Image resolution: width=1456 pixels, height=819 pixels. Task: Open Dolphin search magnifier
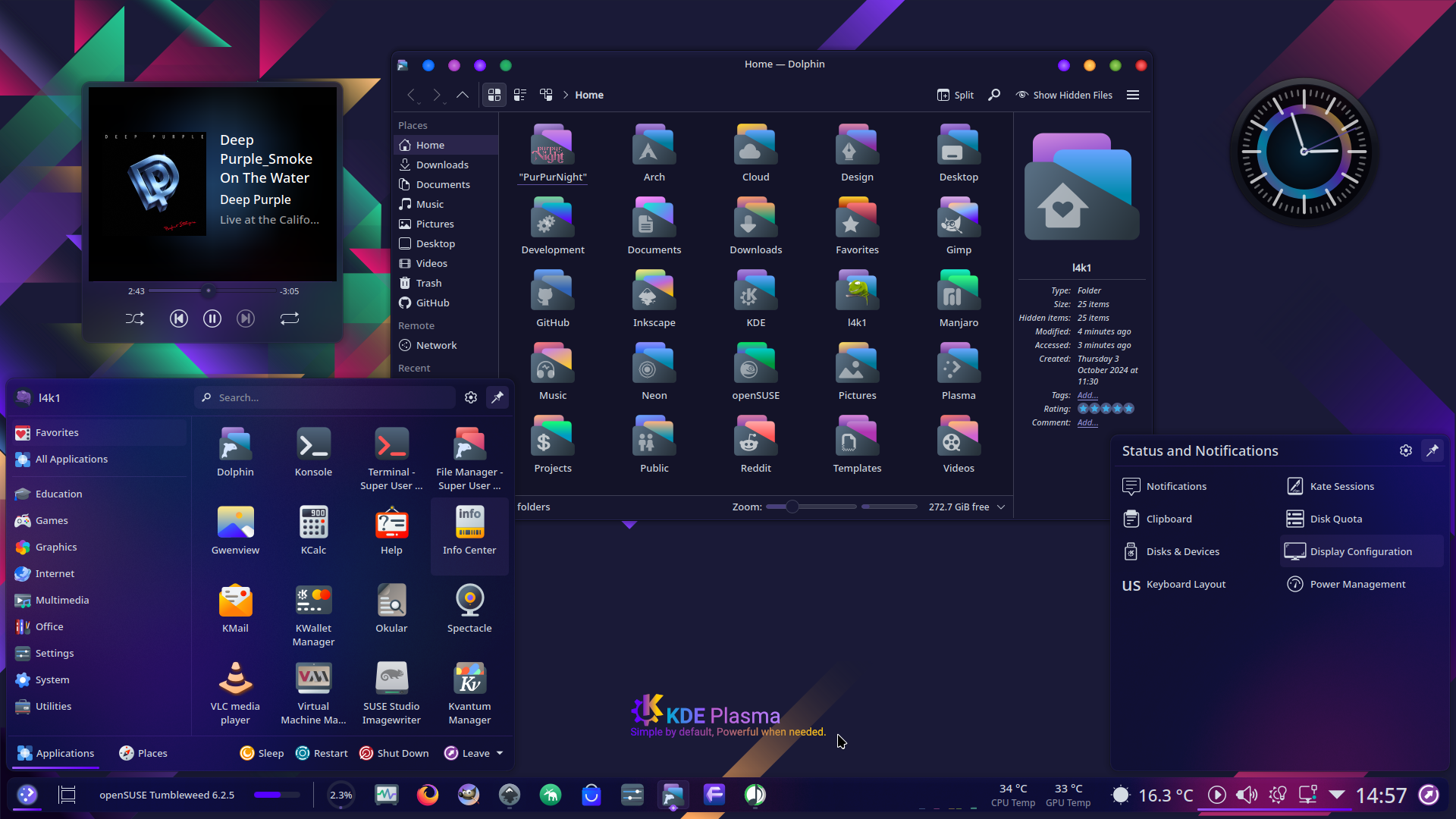(x=994, y=95)
